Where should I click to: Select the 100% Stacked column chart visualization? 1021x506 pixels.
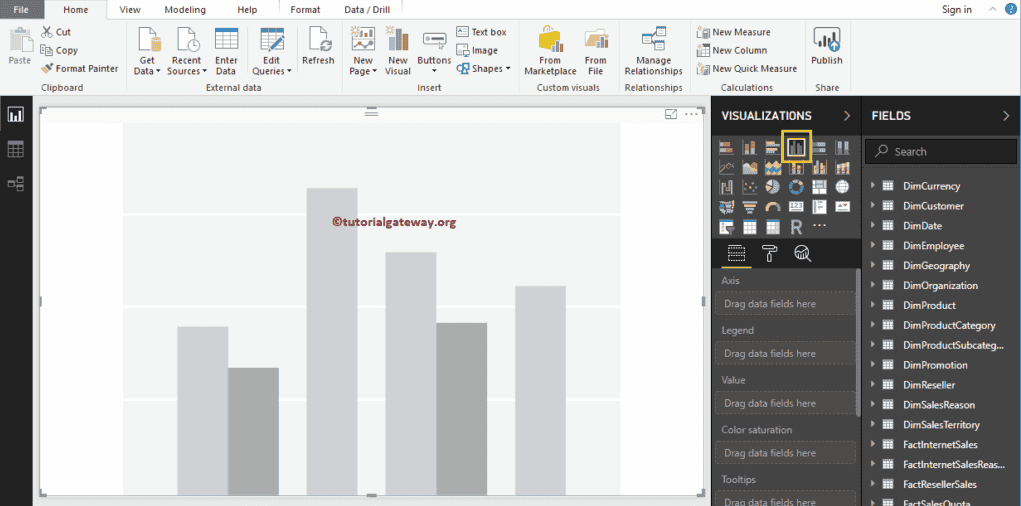843,147
